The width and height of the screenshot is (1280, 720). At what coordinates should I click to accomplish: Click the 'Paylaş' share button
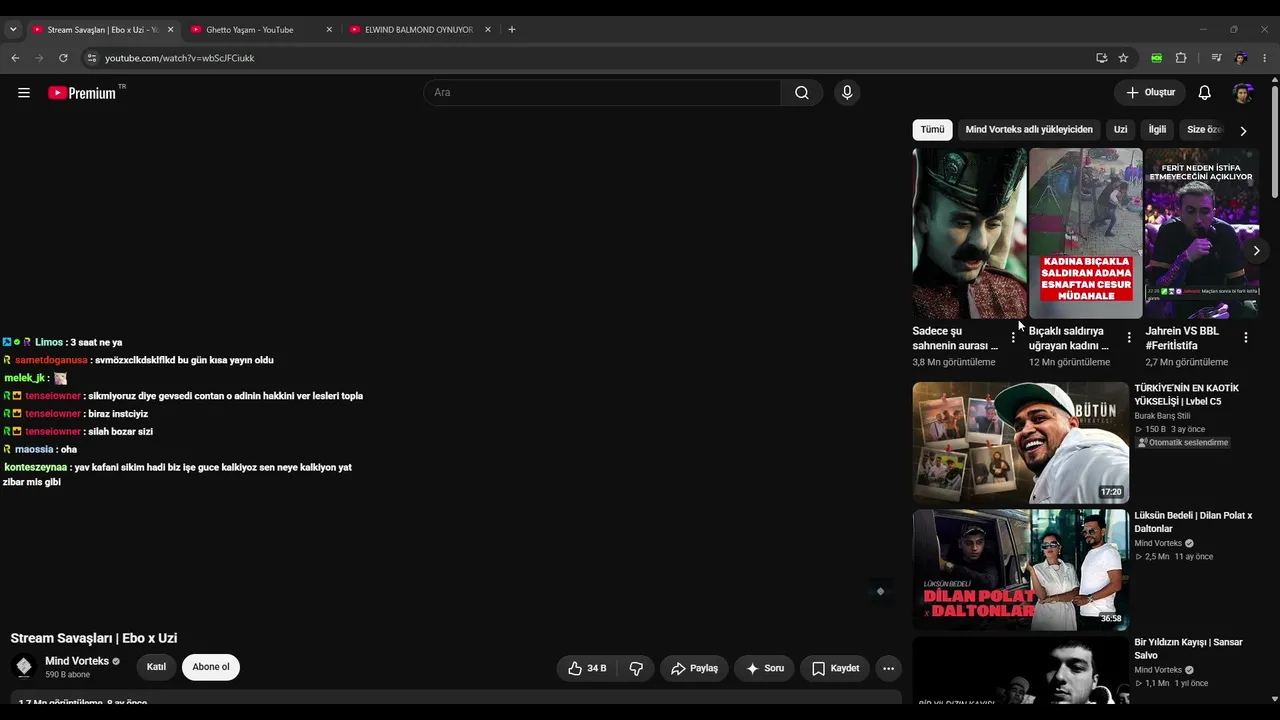click(x=694, y=668)
